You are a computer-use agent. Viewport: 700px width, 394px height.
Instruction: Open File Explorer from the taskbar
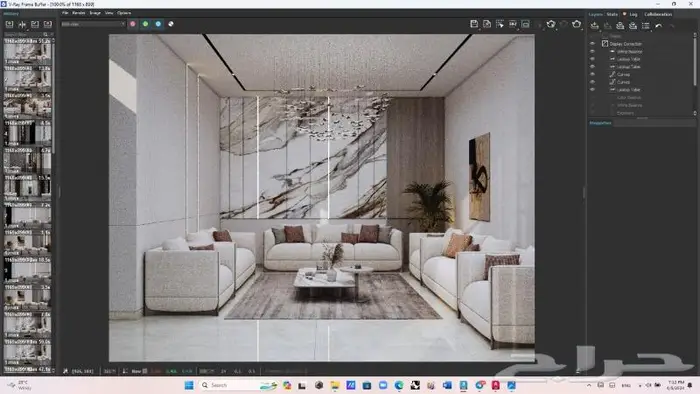pyautogui.click(x=335, y=385)
